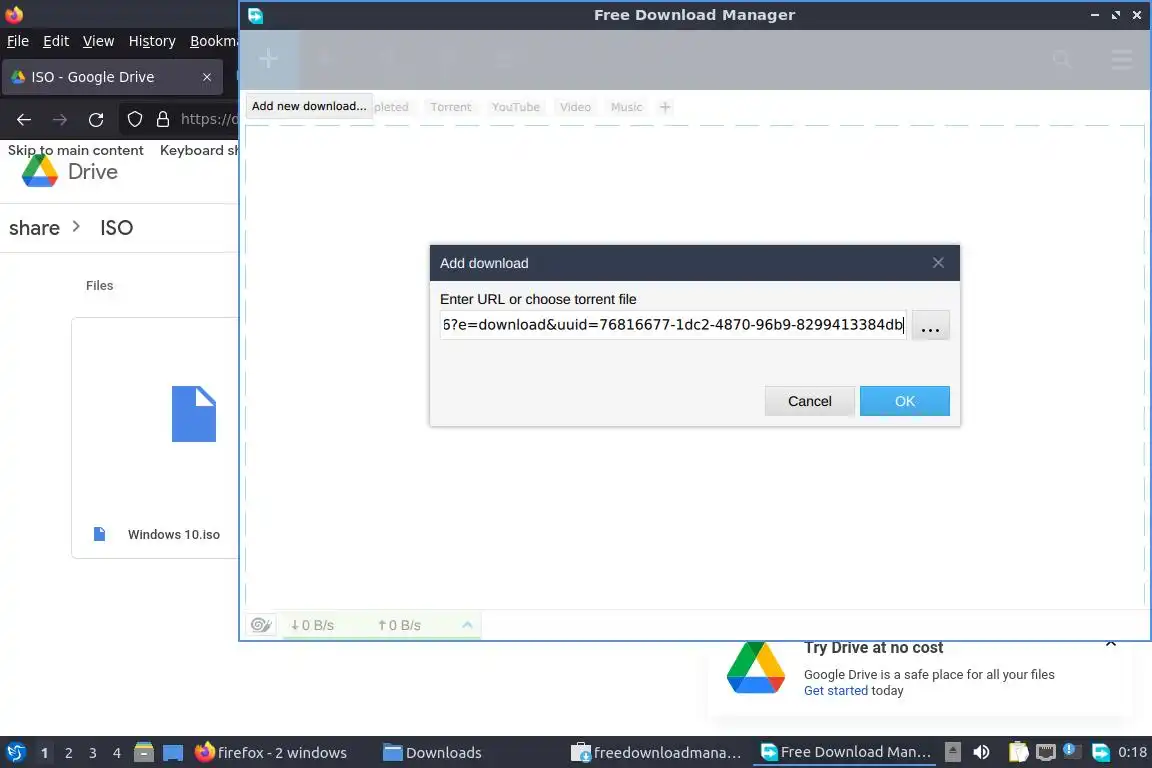Expand the bottom speed panel chevron
Viewport: 1152px width, 768px height.
(x=467, y=625)
